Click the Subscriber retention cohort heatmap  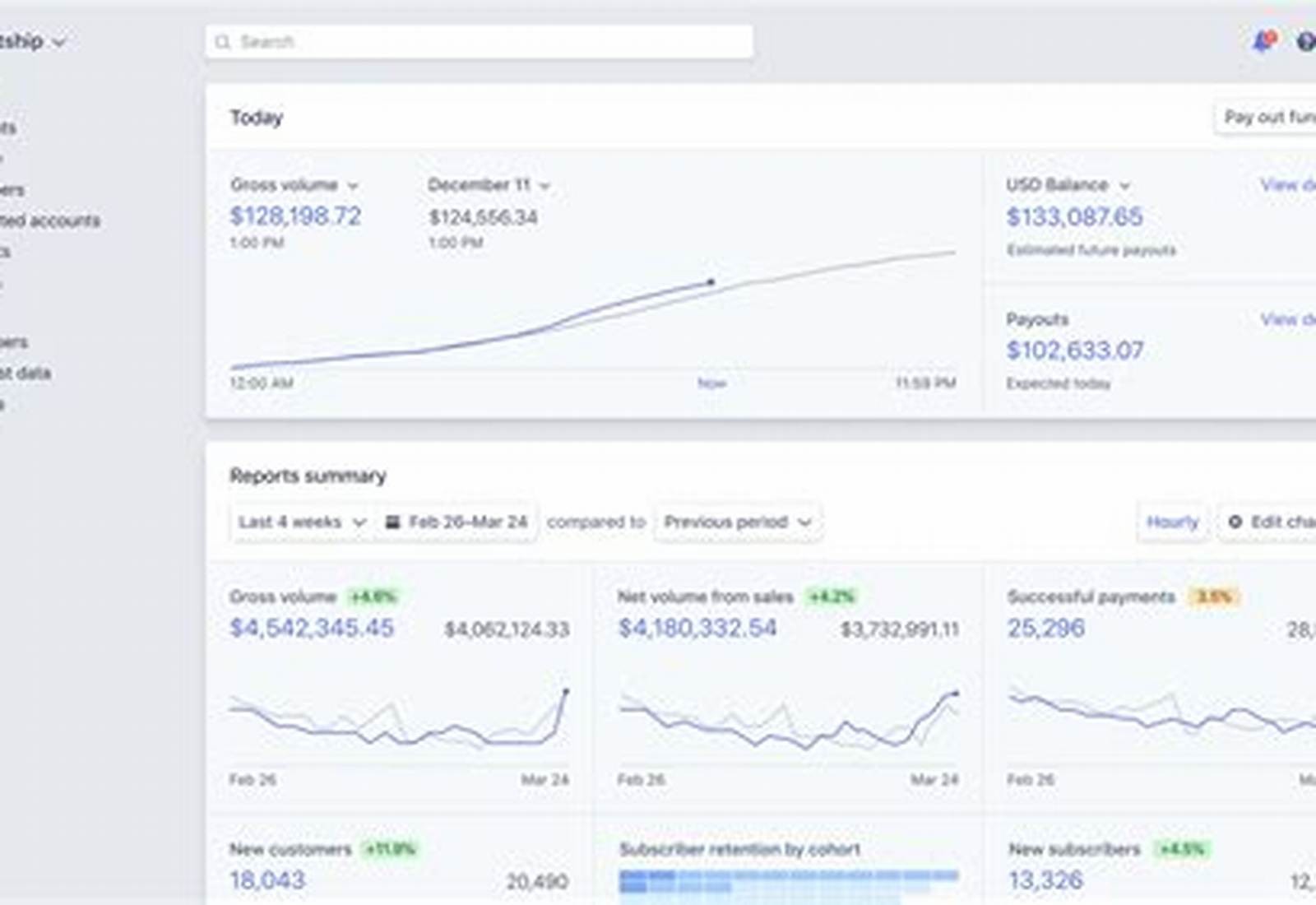(789, 885)
